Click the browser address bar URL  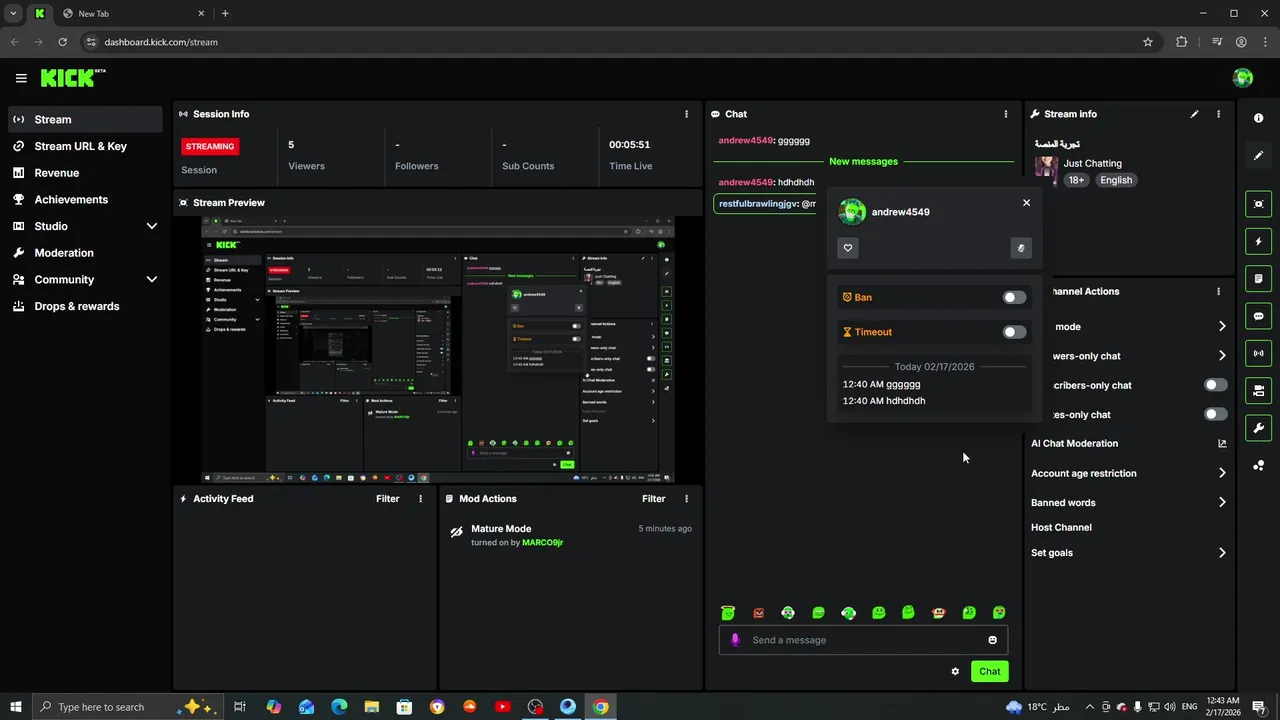pos(161,42)
